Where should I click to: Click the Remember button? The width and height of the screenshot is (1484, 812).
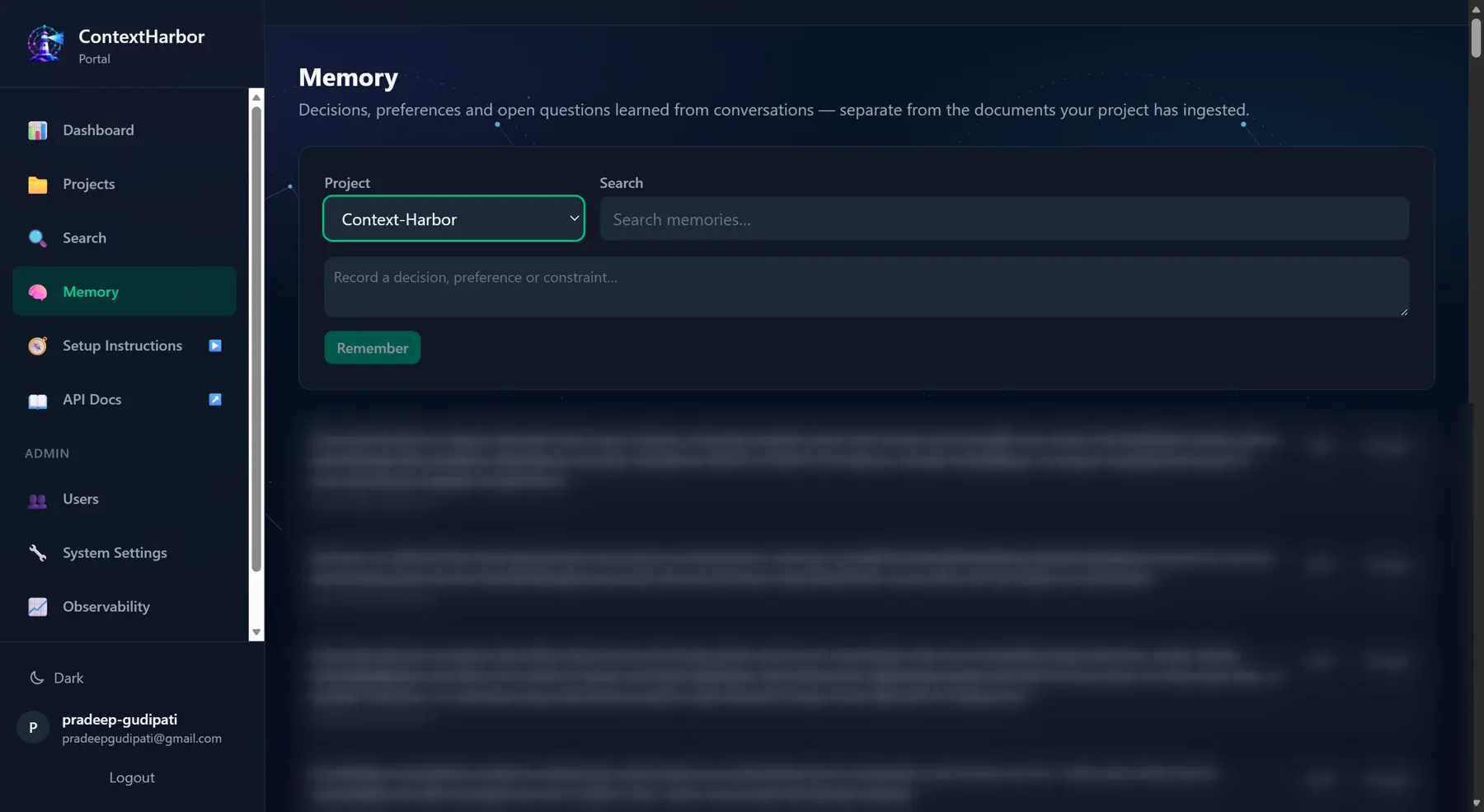point(373,348)
